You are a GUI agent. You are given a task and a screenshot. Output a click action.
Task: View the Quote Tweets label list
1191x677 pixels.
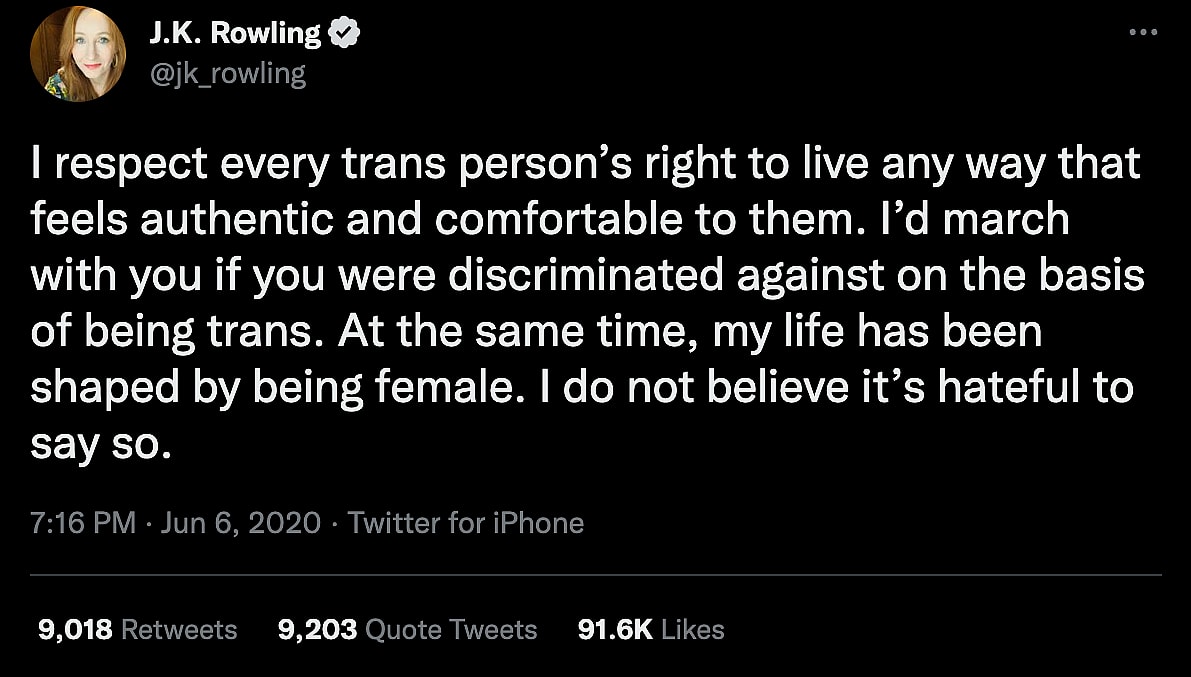(x=451, y=629)
